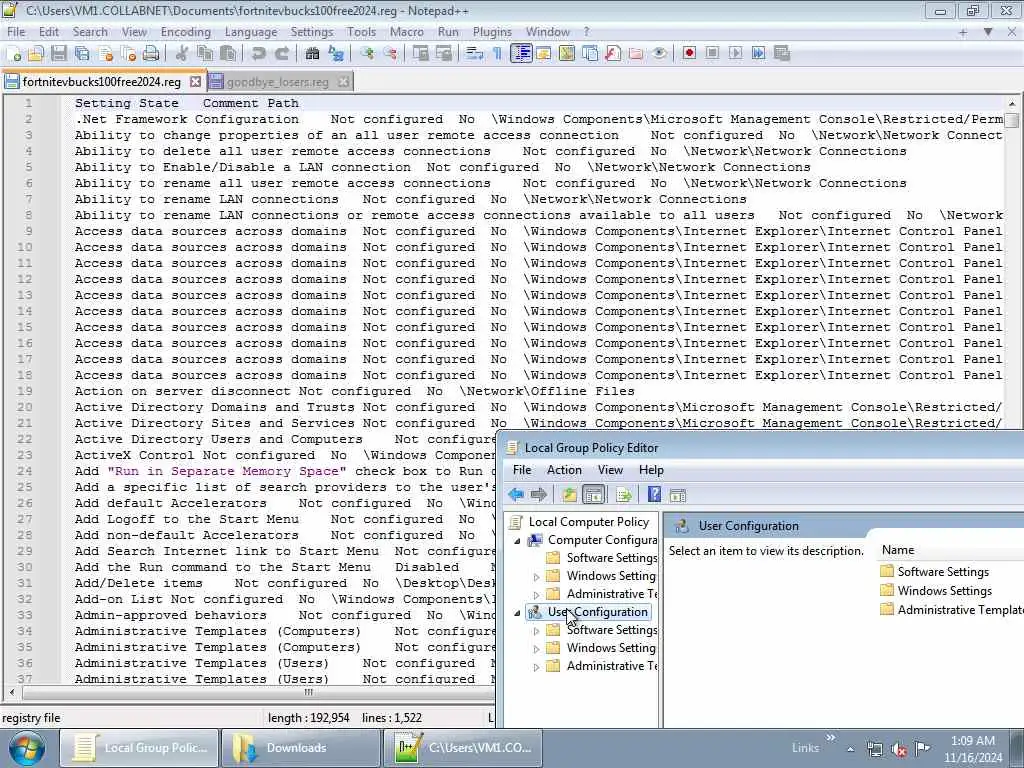Click the Paste toolbar icon
Image resolution: width=1024 pixels, height=768 pixels.
(228, 54)
